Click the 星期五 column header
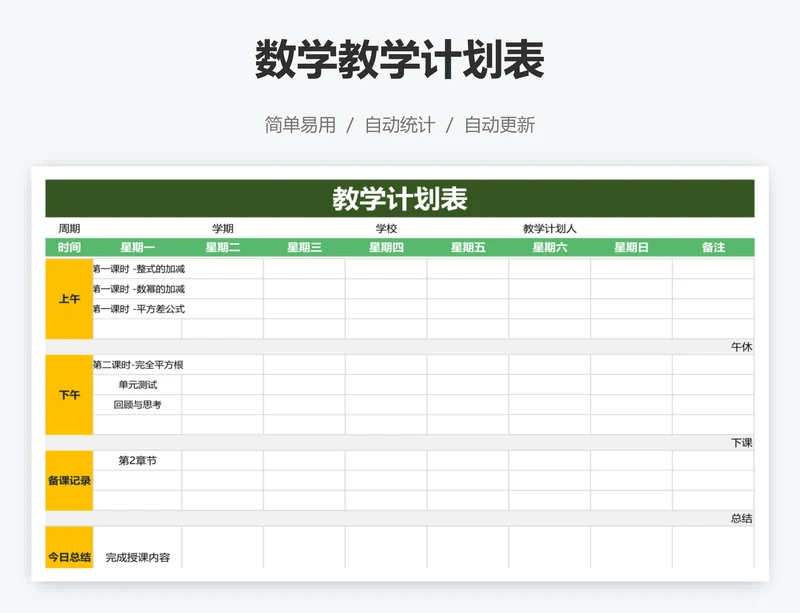800x613 pixels. (468, 248)
